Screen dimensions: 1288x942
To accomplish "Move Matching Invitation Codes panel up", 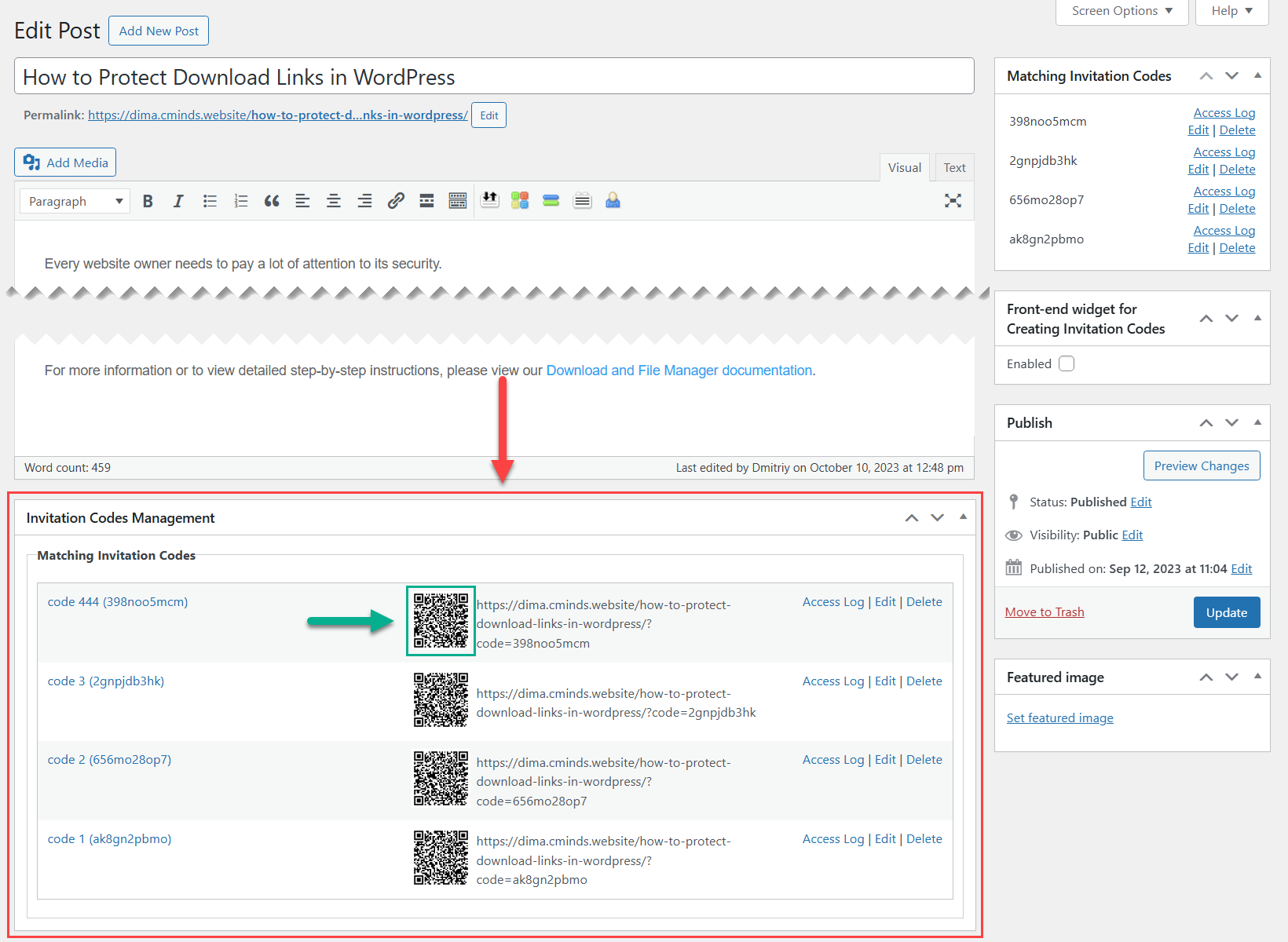I will [x=1206, y=76].
